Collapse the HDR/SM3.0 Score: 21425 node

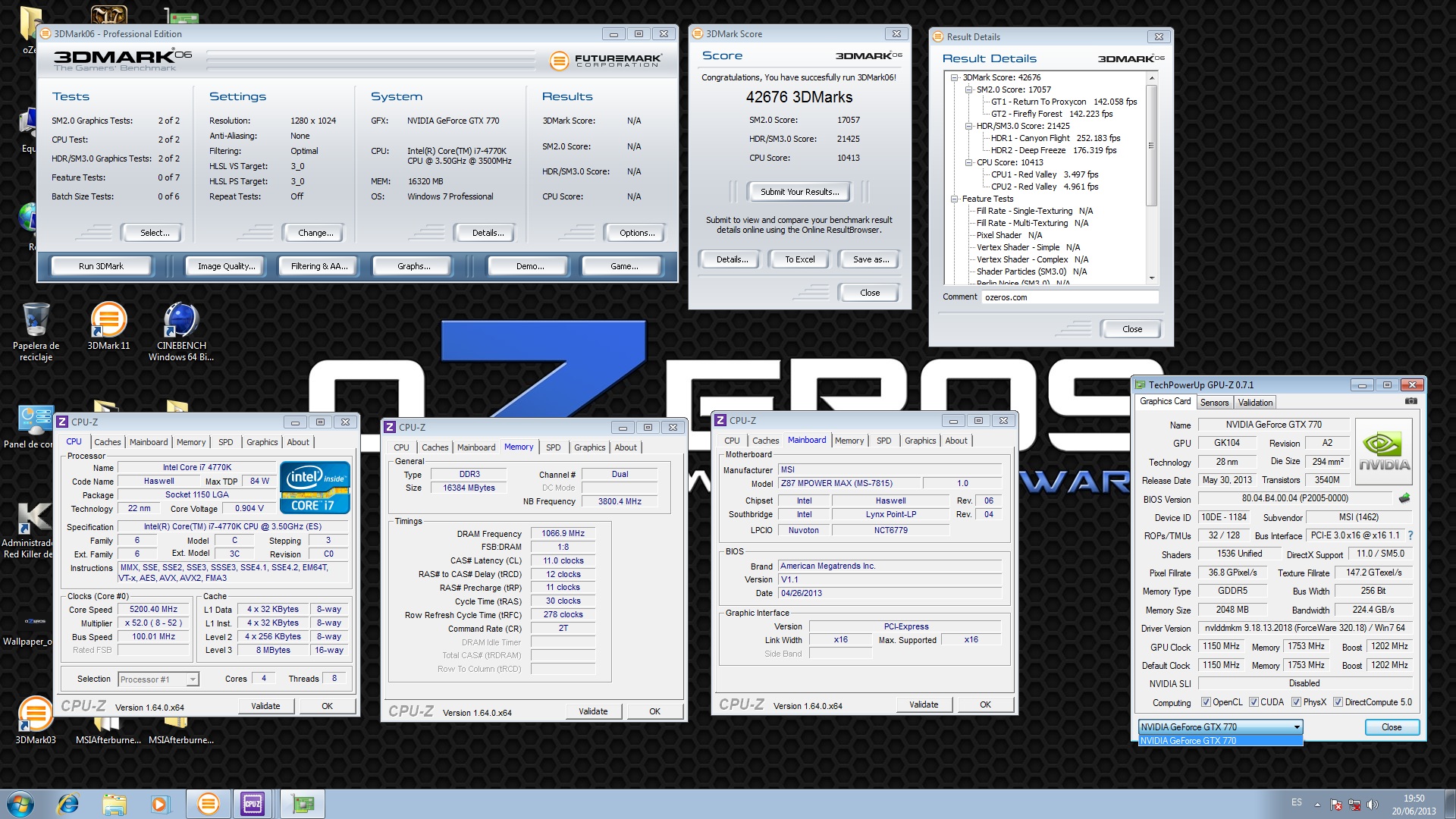[969, 126]
